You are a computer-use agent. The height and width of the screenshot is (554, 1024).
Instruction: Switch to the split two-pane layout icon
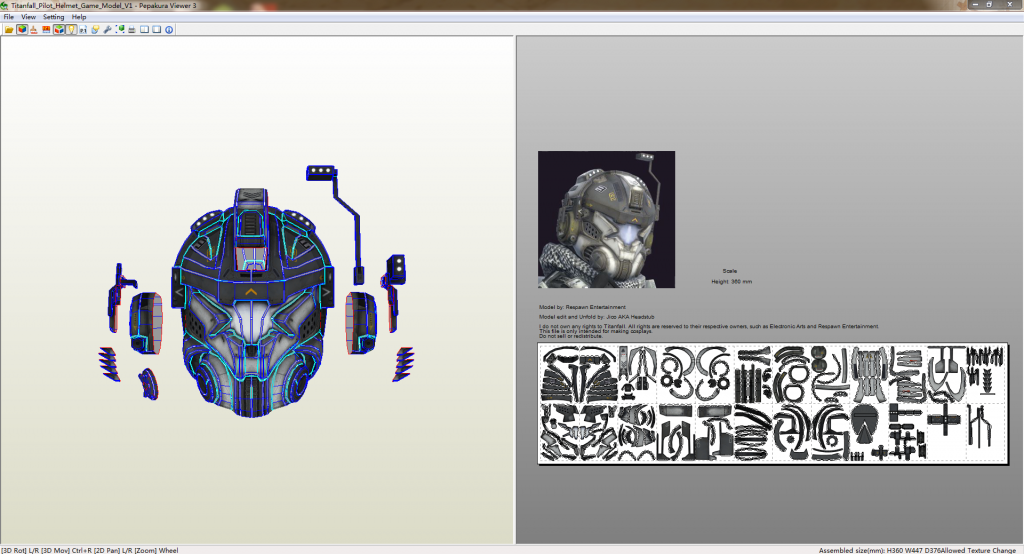144,29
